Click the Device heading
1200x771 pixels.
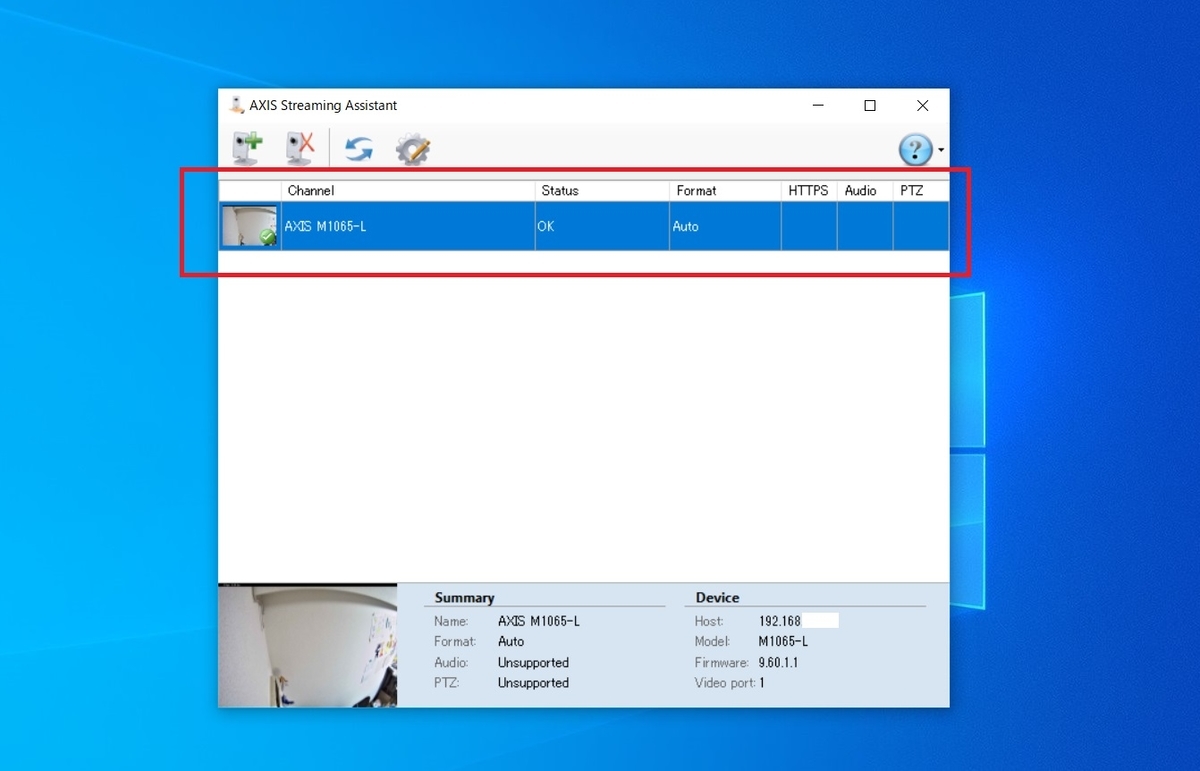717,598
